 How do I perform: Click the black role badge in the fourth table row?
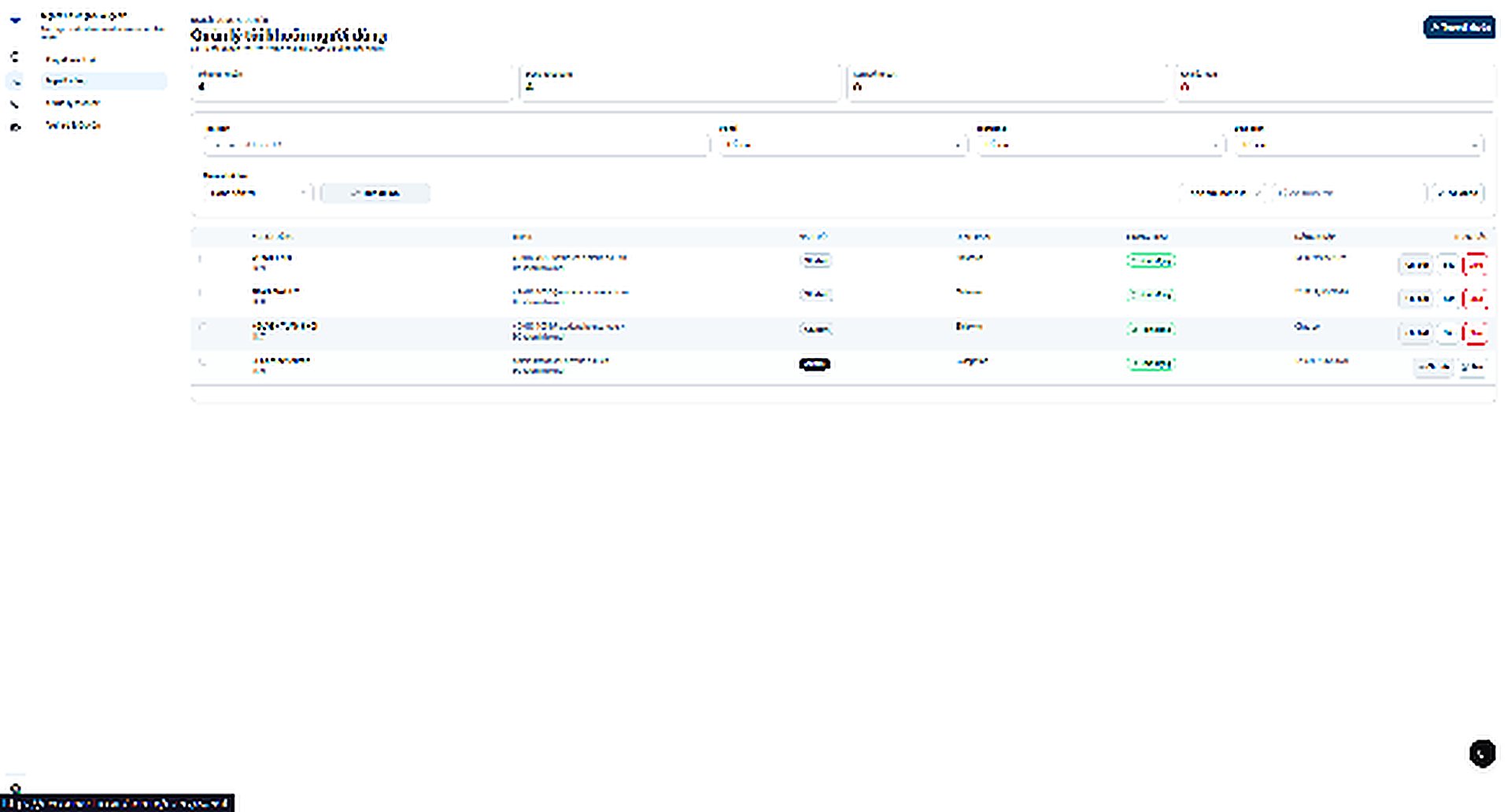[815, 364]
